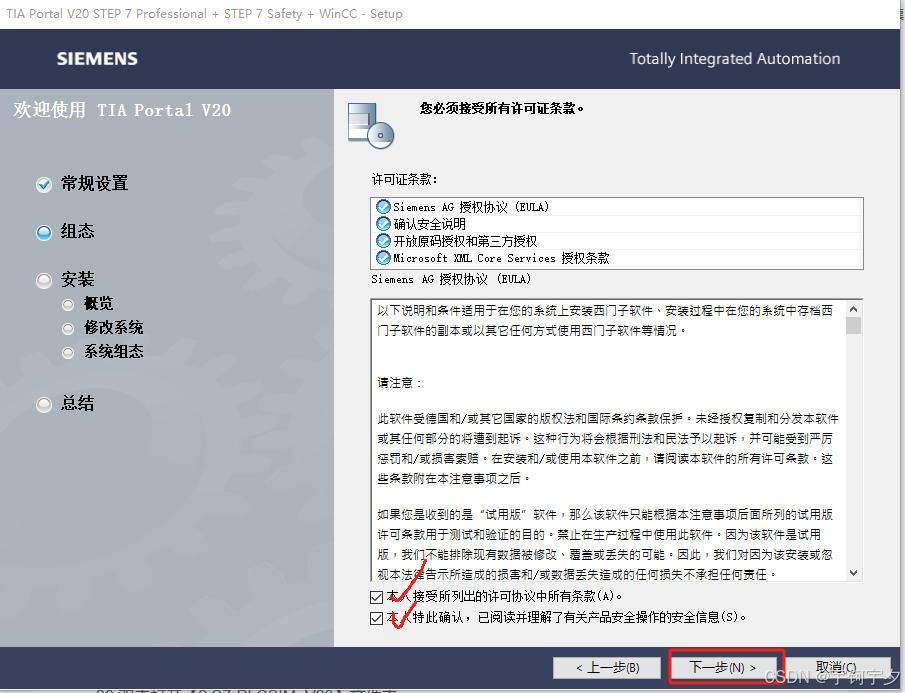Select the 开放原码授权和第三方授权 entry
The width and height of the screenshot is (905, 693).
tap(616, 241)
